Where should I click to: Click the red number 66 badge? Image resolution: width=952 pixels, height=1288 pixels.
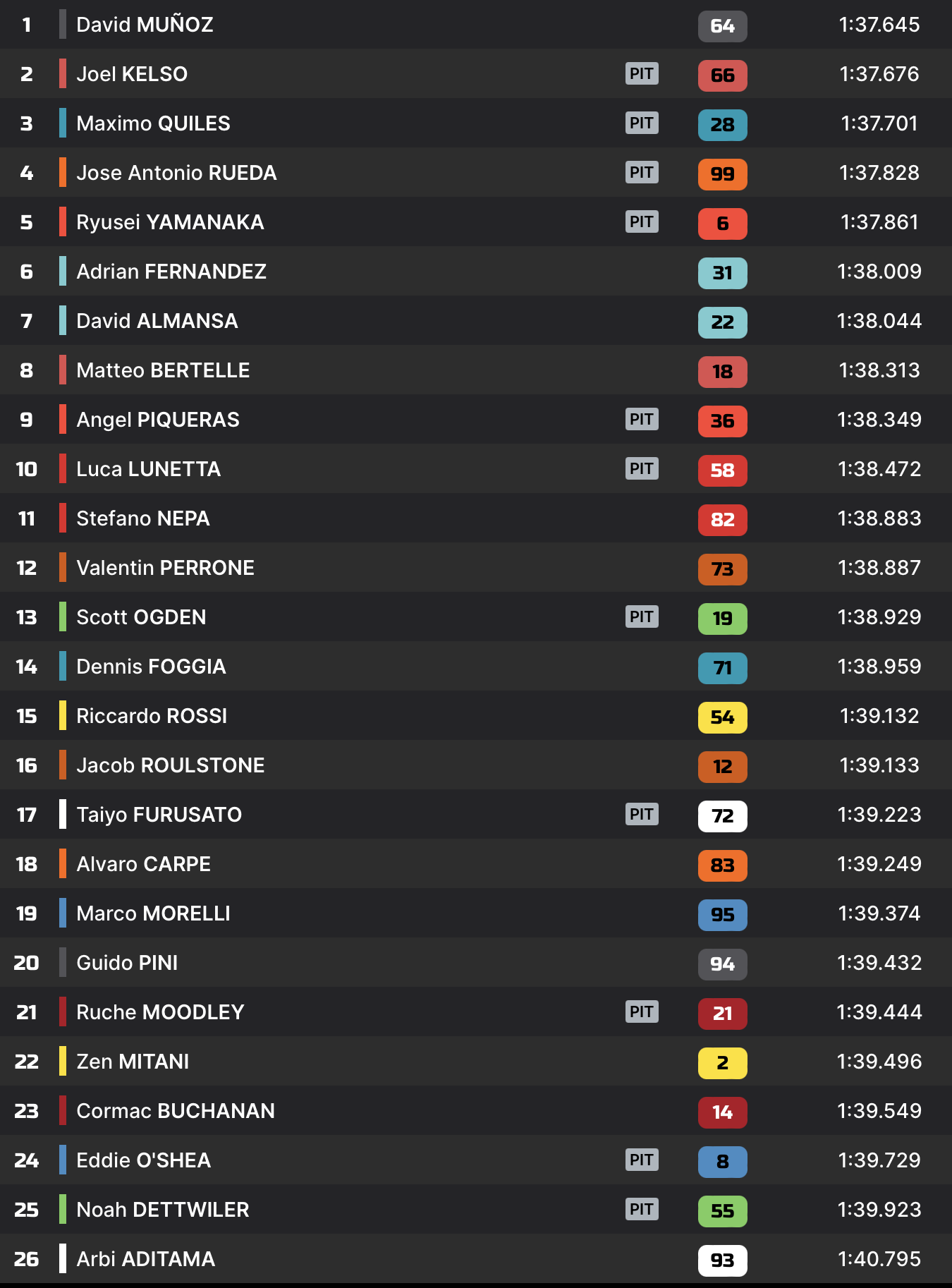[722, 75]
